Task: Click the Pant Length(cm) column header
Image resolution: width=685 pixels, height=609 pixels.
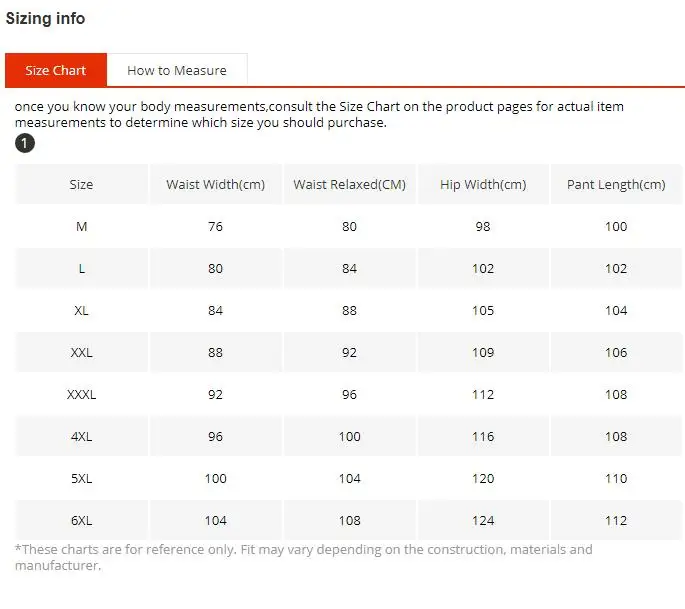Action: click(x=616, y=184)
